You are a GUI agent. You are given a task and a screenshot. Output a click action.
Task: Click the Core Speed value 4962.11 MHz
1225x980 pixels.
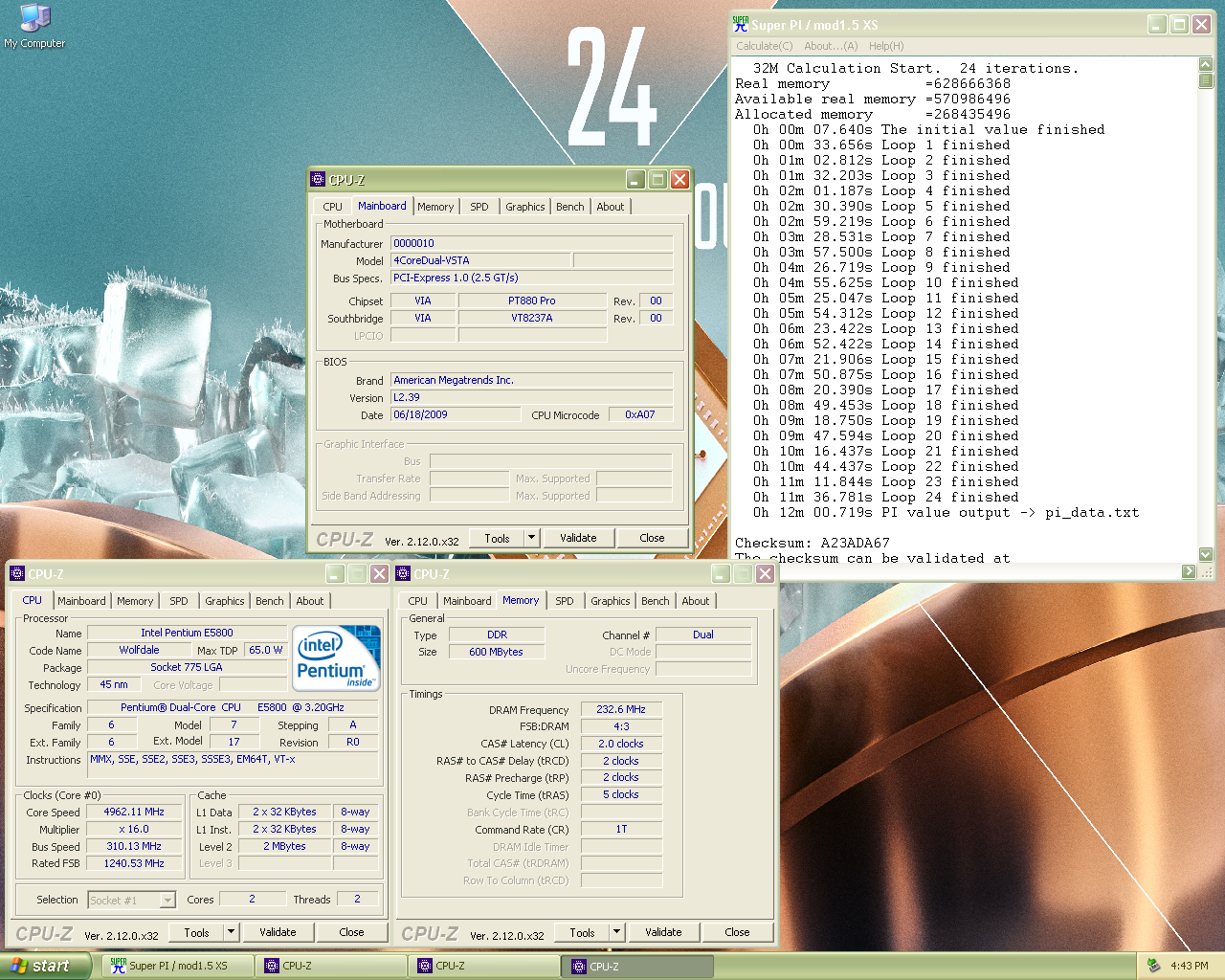(134, 812)
